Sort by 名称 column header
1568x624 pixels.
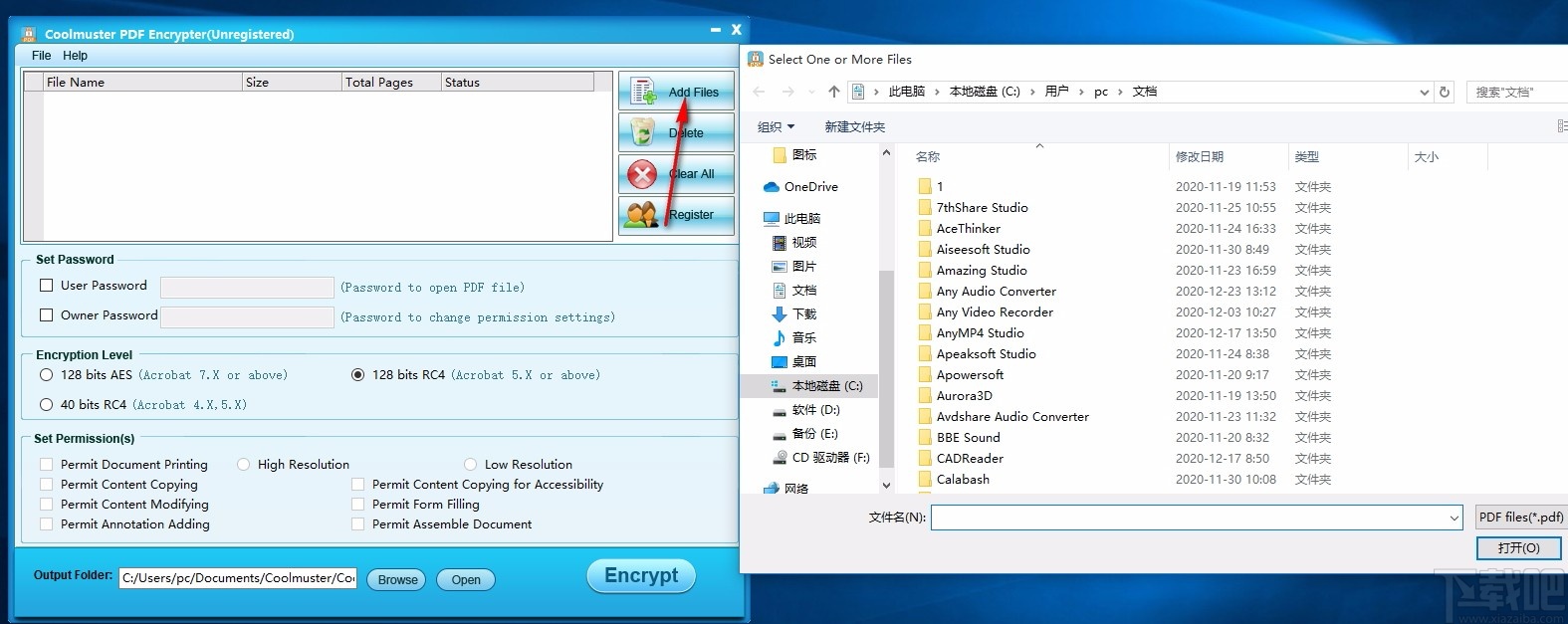(x=1038, y=157)
